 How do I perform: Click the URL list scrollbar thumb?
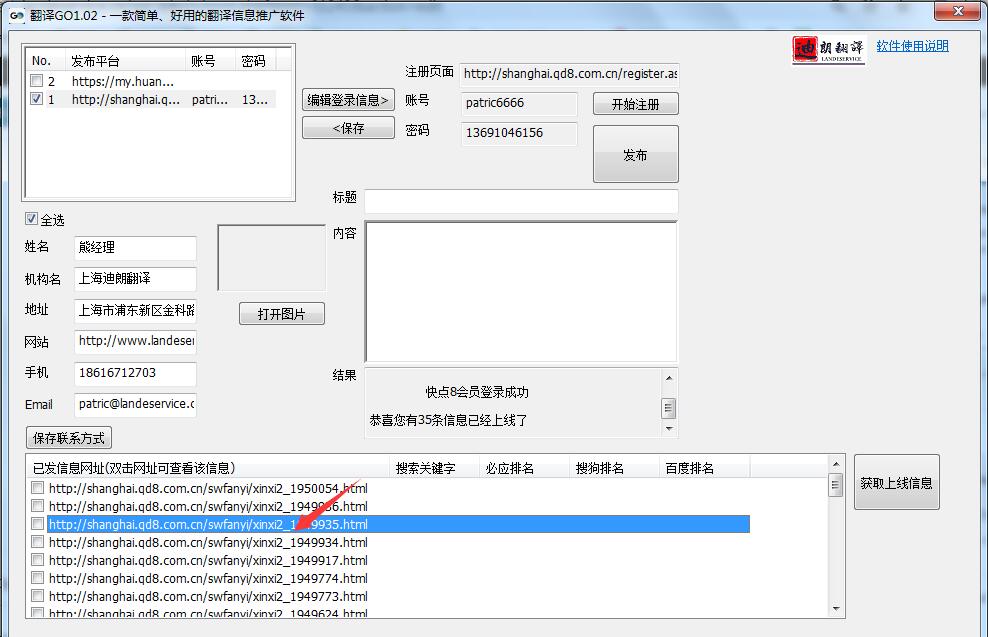click(836, 486)
